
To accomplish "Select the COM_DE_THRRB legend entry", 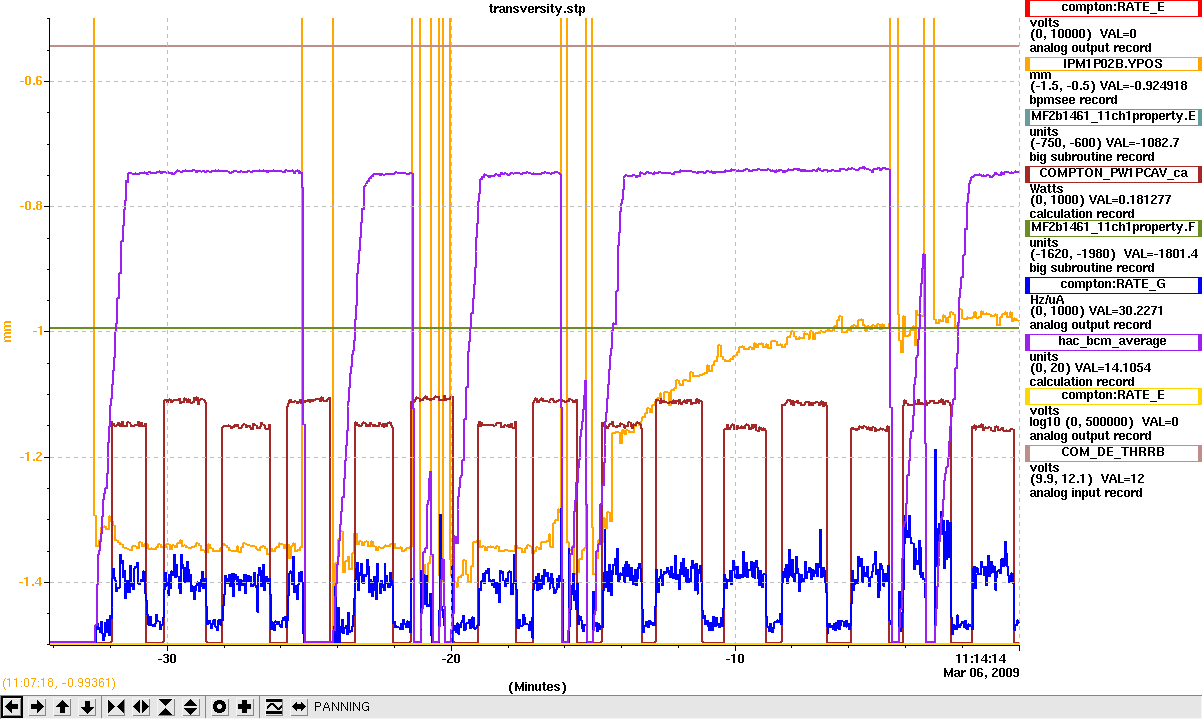I will (1113, 452).
